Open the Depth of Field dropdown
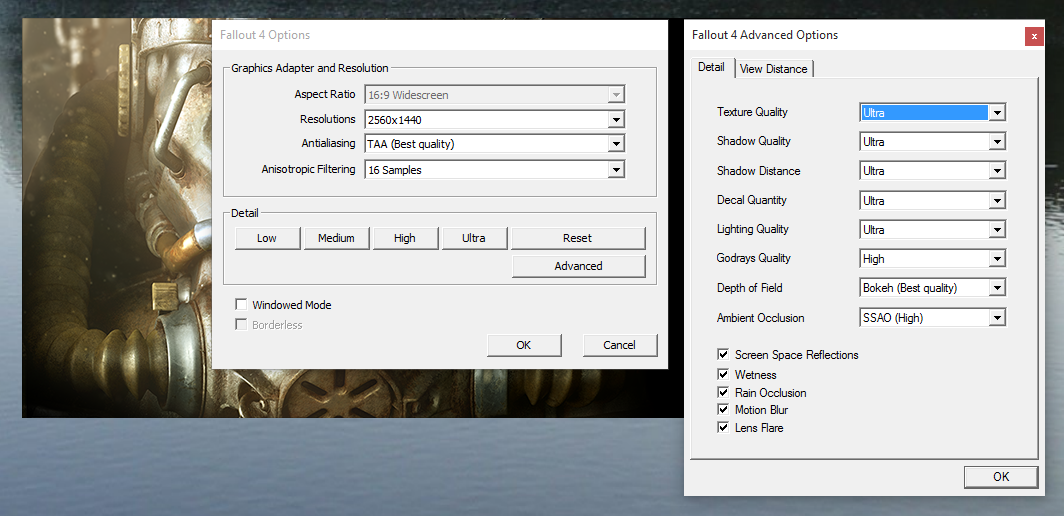Screen dimensions: 1064x516 pos(932,288)
